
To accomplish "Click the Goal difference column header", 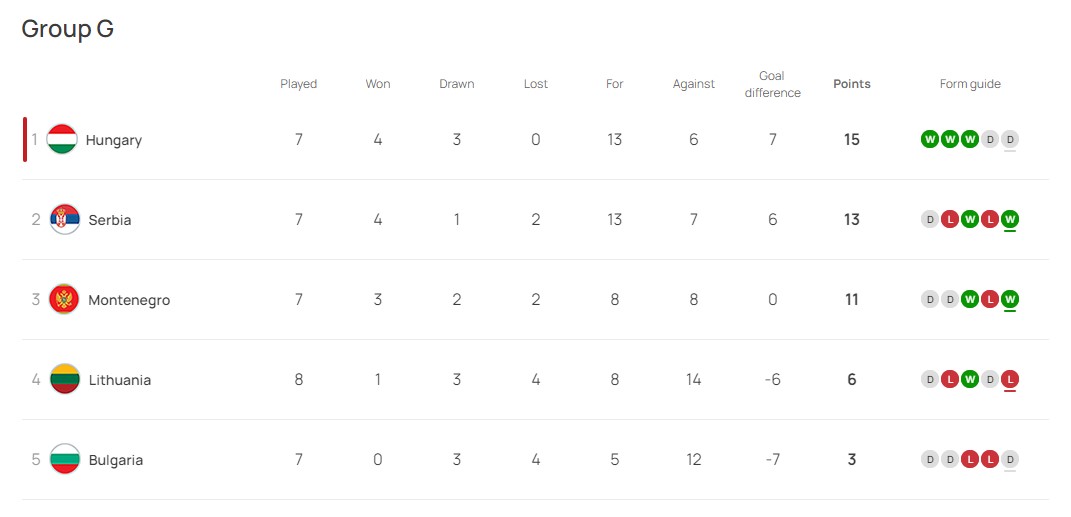I will (x=773, y=84).
